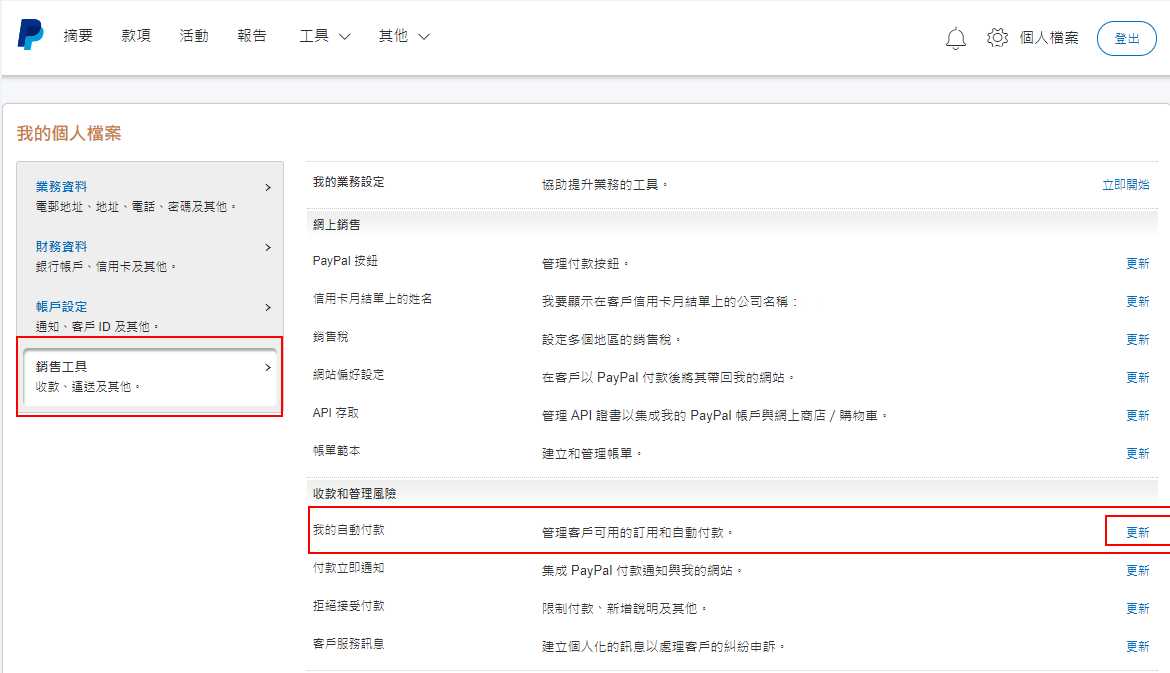Select the 報告 menu item
Image resolution: width=1170 pixels, height=673 pixels.
point(252,36)
